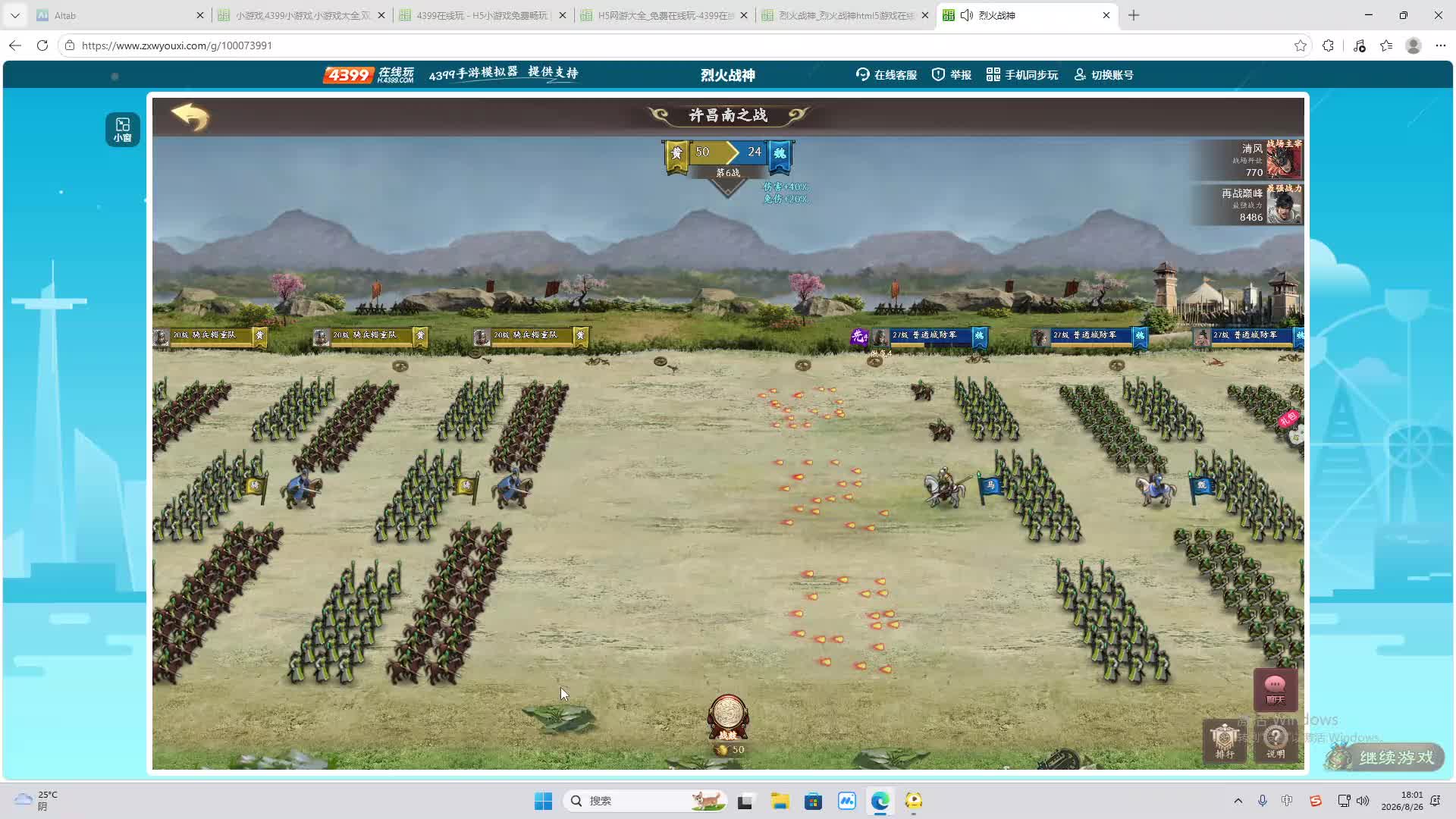Open network settings tray icon
The width and height of the screenshot is (1456, 819).
click(x=1344, y=801)
